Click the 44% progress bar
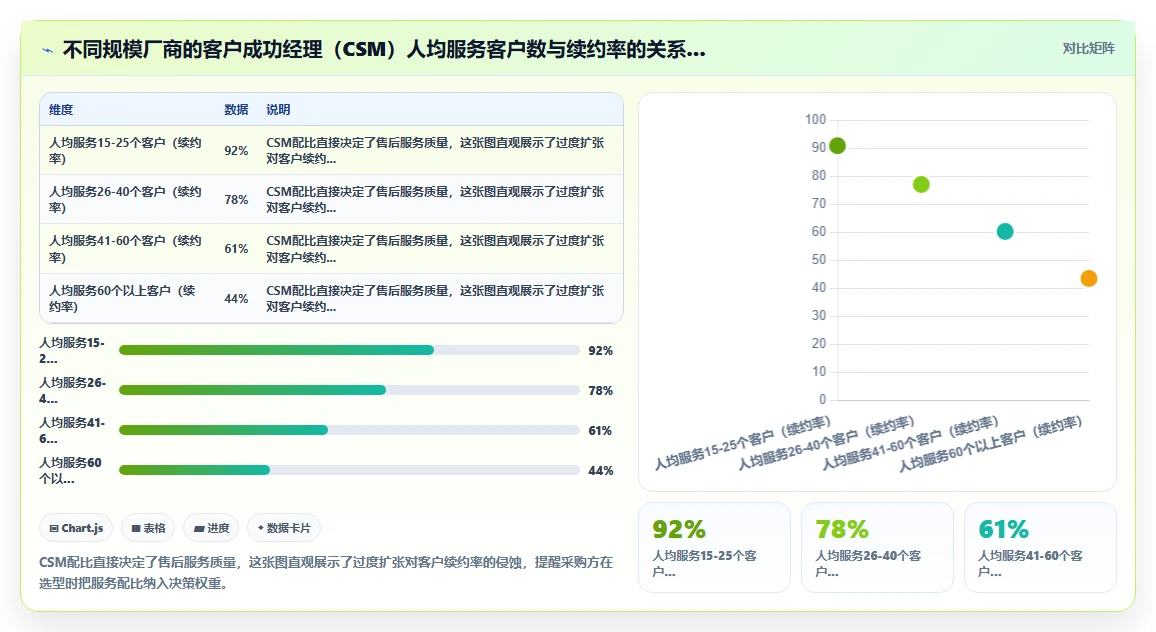This screenshot has height=632, width=1156. point(349,470)
